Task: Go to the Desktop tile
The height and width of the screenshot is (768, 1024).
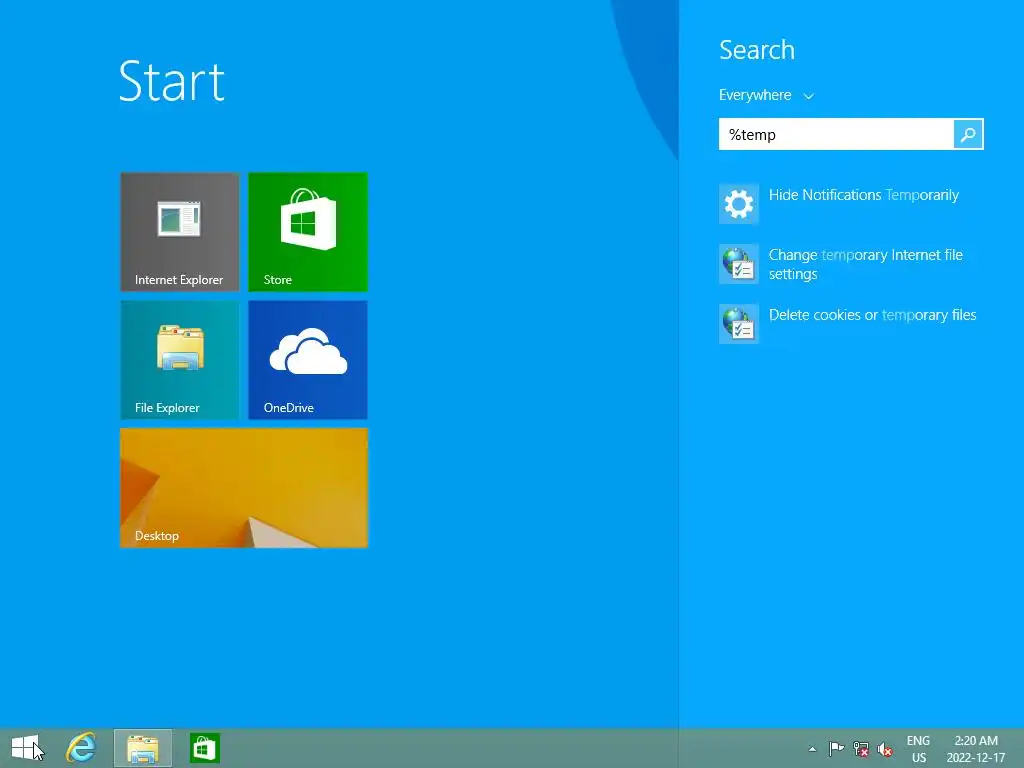Action: point(244,488)
